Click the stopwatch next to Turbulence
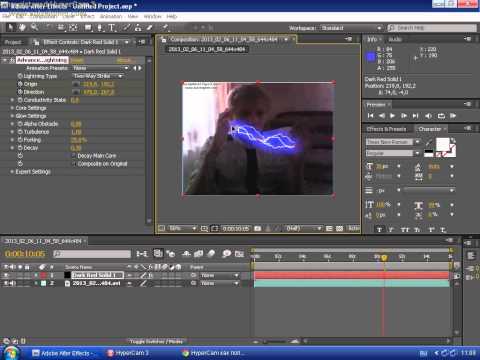Image resolution: width=480 pixels, height=360 pixels. click(20, 132)
